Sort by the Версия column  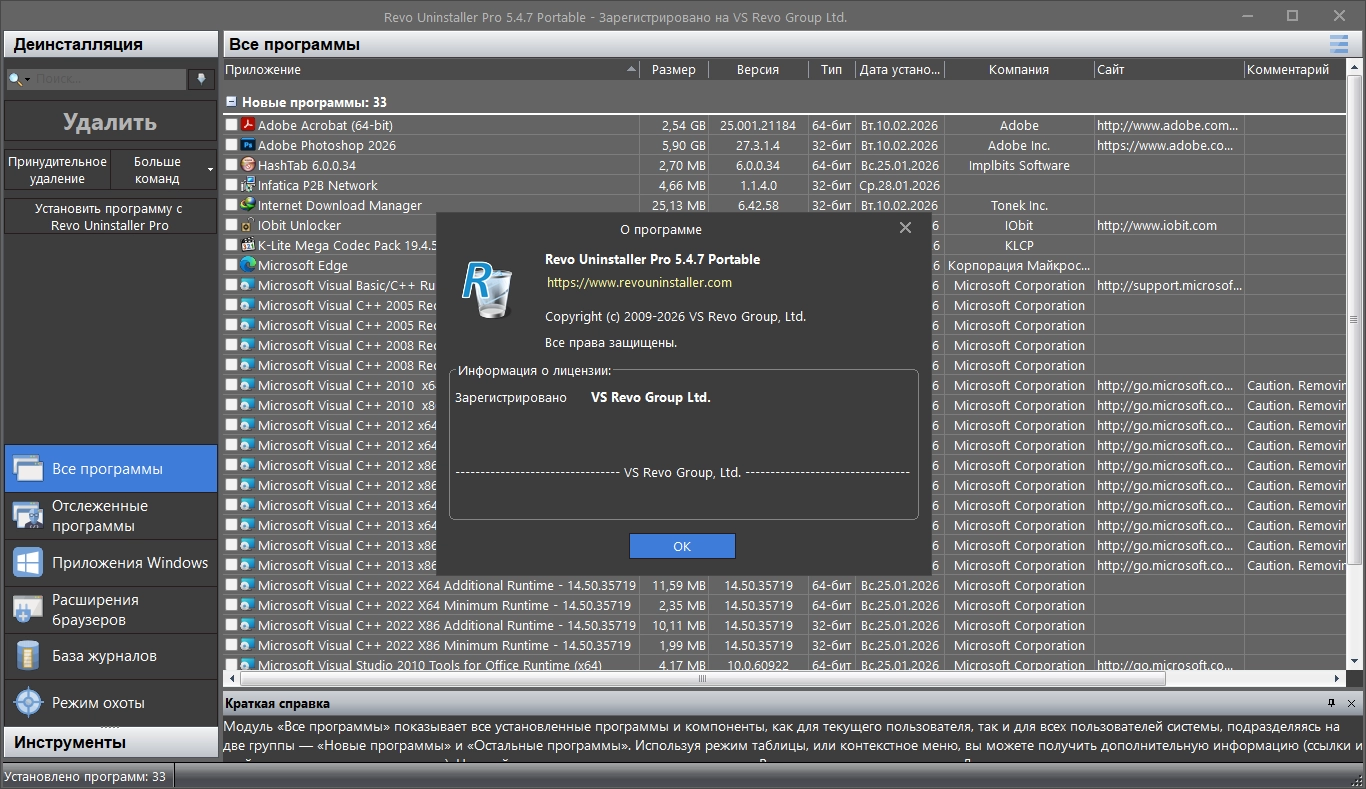tap(758, 69)
